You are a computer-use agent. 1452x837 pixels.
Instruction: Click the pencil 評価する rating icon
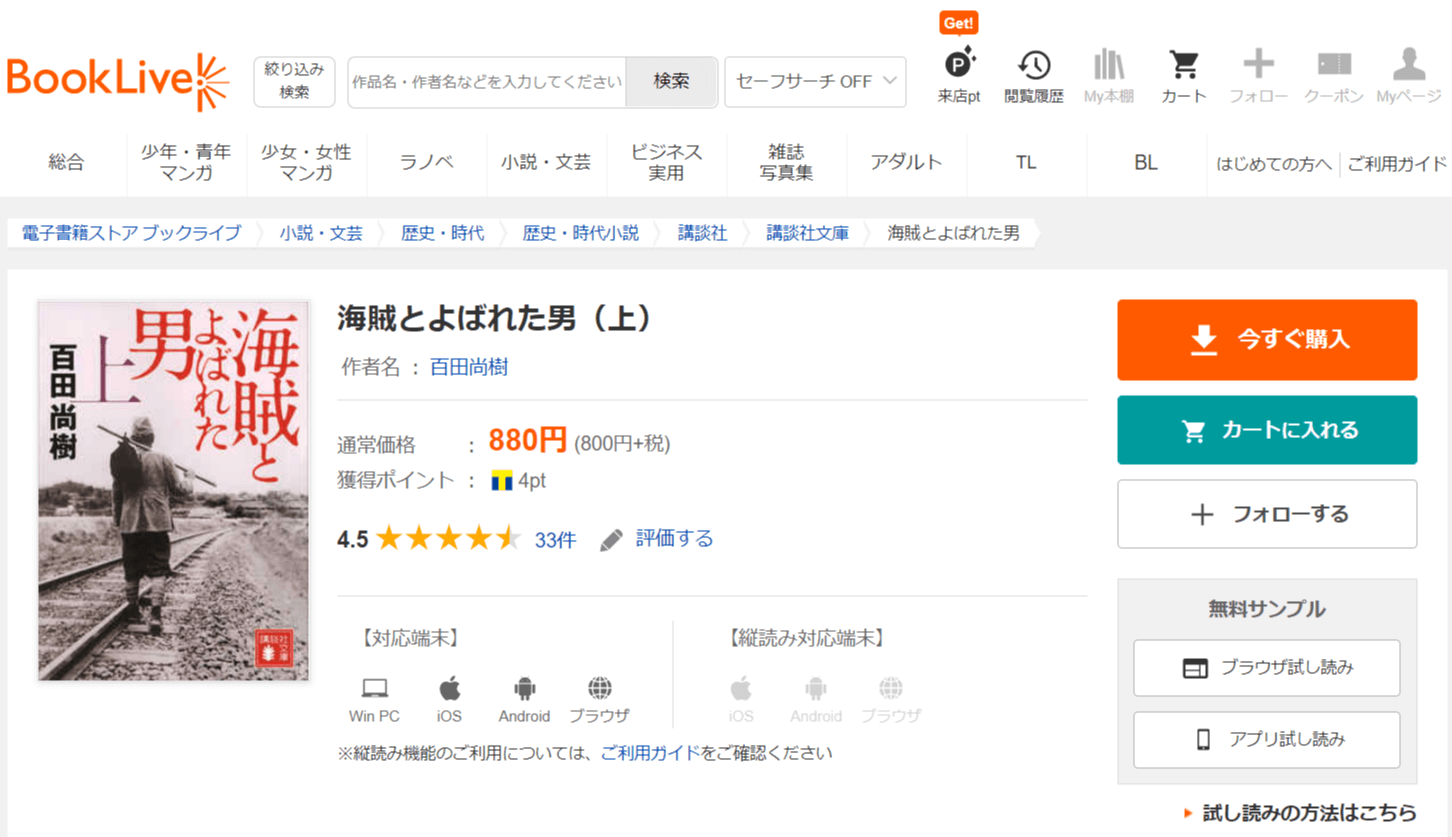tap(611, 540)
